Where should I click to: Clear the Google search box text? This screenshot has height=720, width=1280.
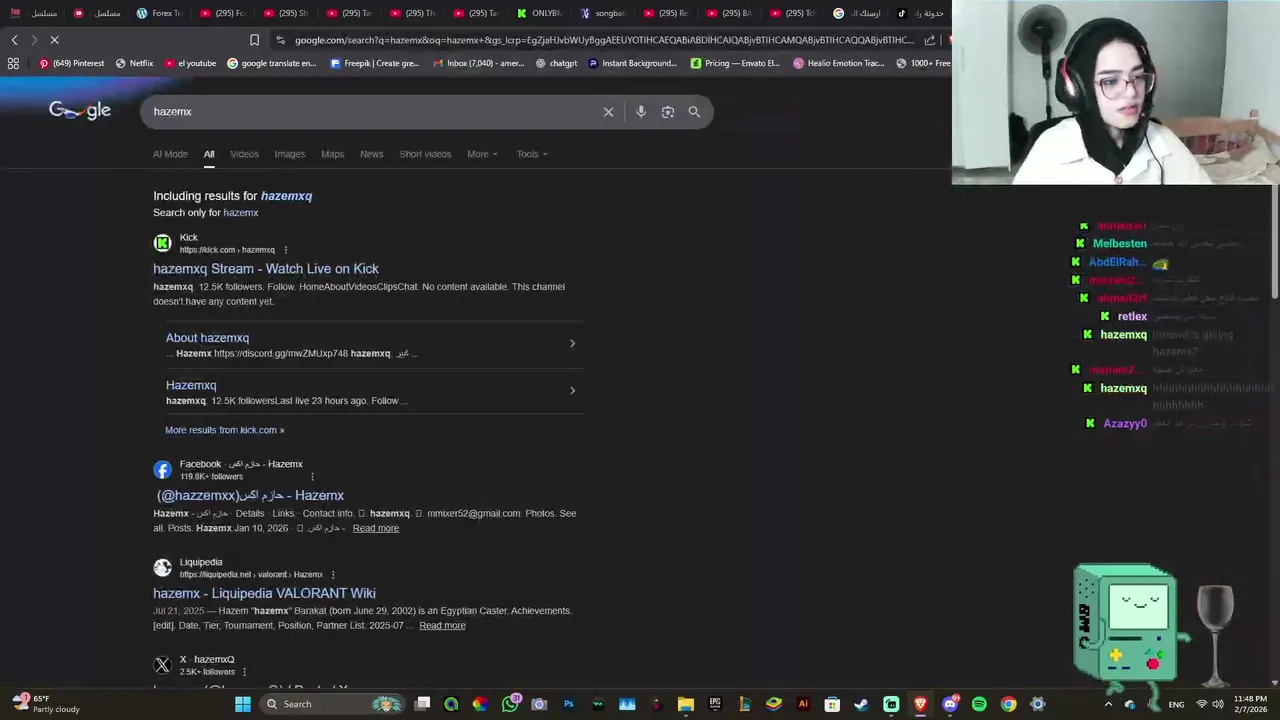(608, 112)
